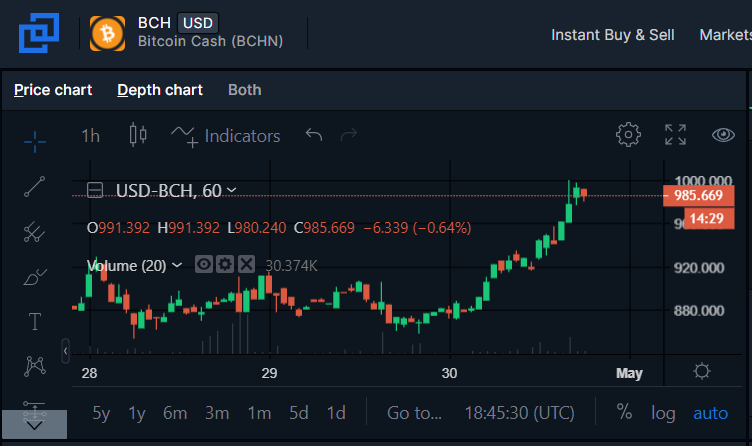Switch to the Depth chart tab
Screen dimensions: 752x446
coord(160,90)
